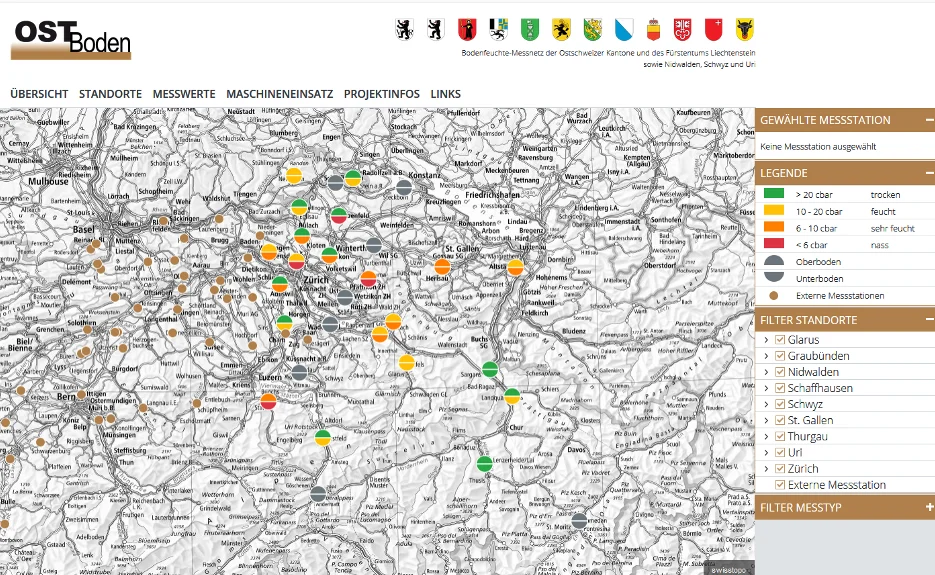The height and width of the screenshot is (575, 935).
Task: Click the OST Boden logo
Action: 71,38
